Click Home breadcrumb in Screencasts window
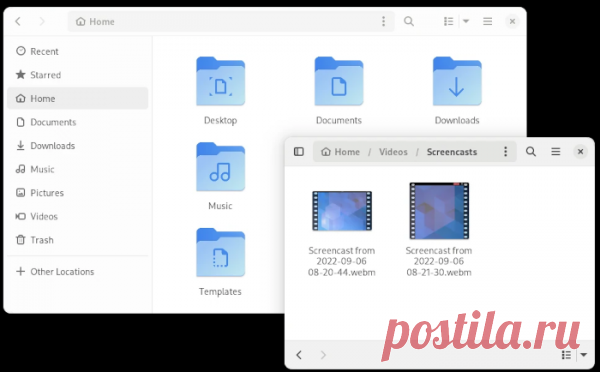 pos(340,152)
